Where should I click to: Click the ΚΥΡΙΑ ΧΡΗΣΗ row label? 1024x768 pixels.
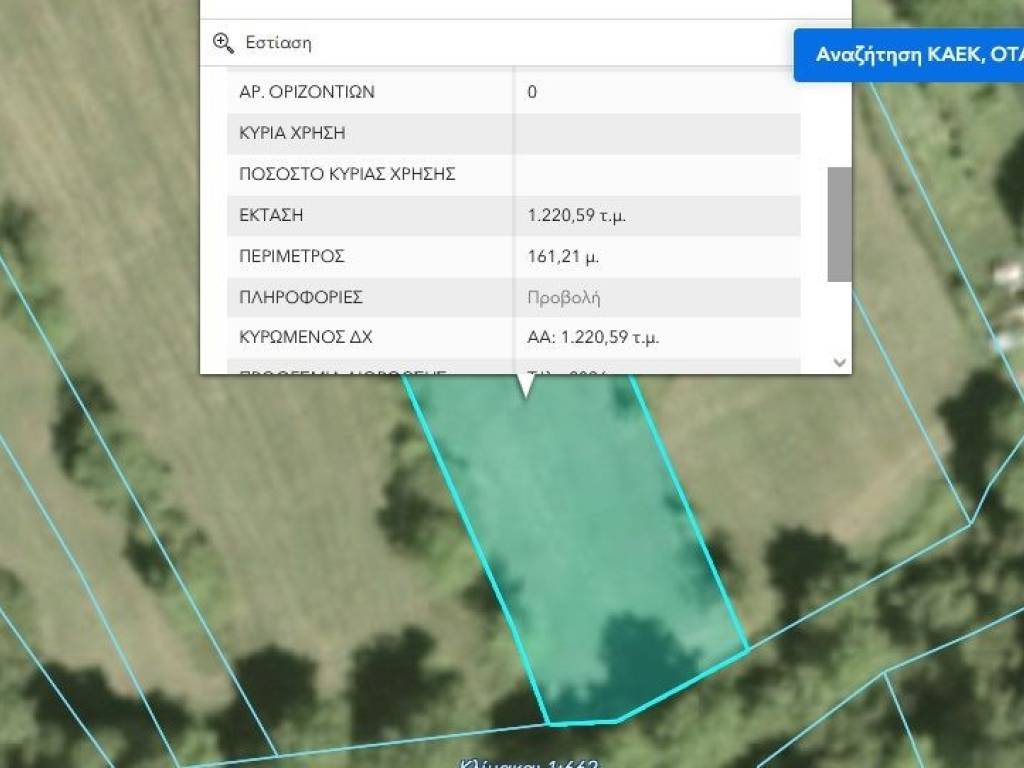[292, 133]
